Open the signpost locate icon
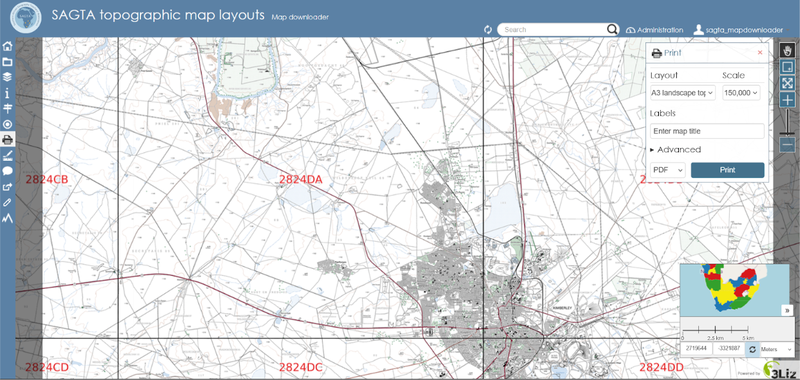This screenshot has height=380, width=800. 7,109
